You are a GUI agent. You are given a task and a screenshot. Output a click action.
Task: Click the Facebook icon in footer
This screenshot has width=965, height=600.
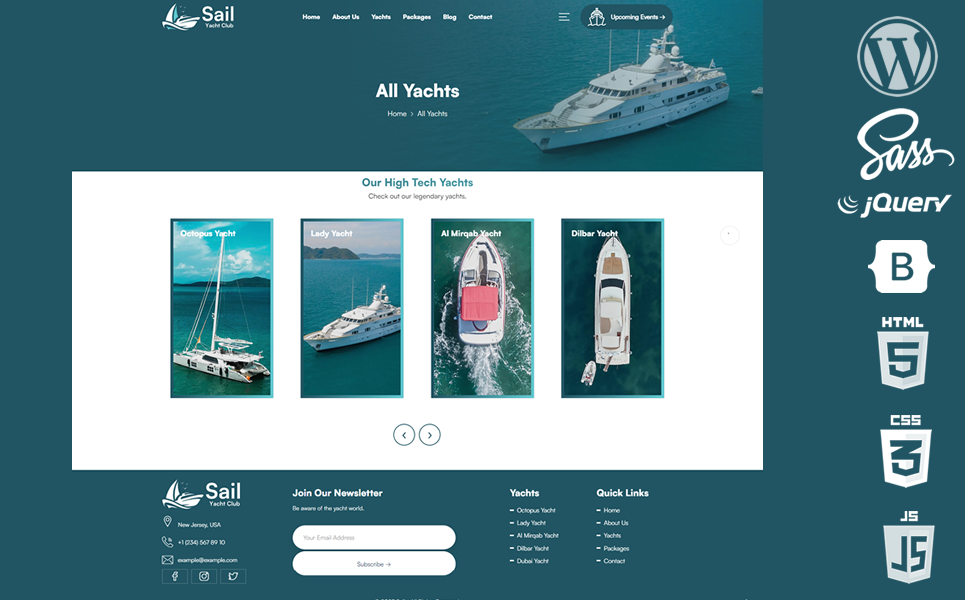tap(175, 576)
